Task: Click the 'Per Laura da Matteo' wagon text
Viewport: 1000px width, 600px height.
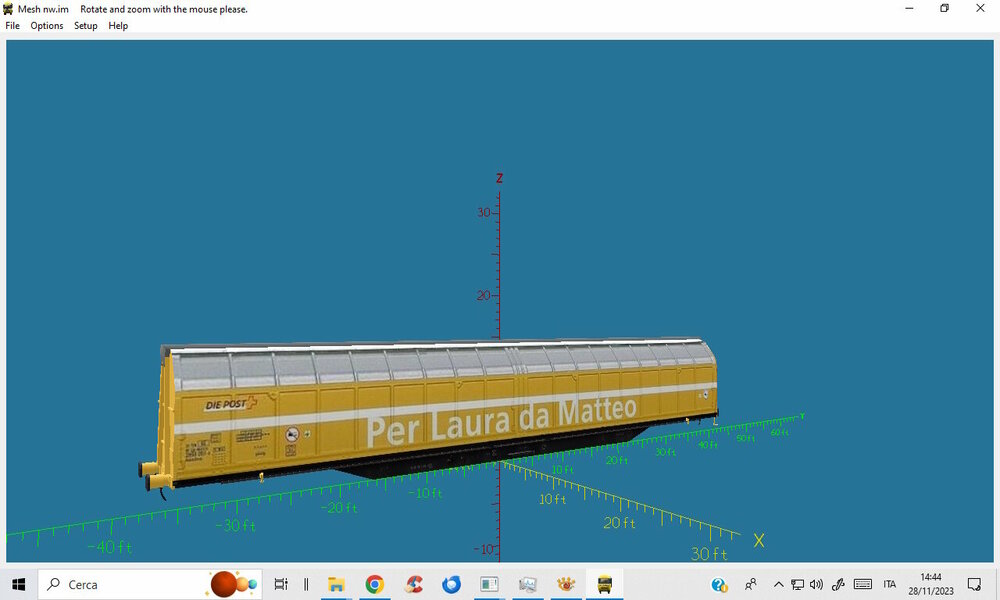Action: point(501,421)
